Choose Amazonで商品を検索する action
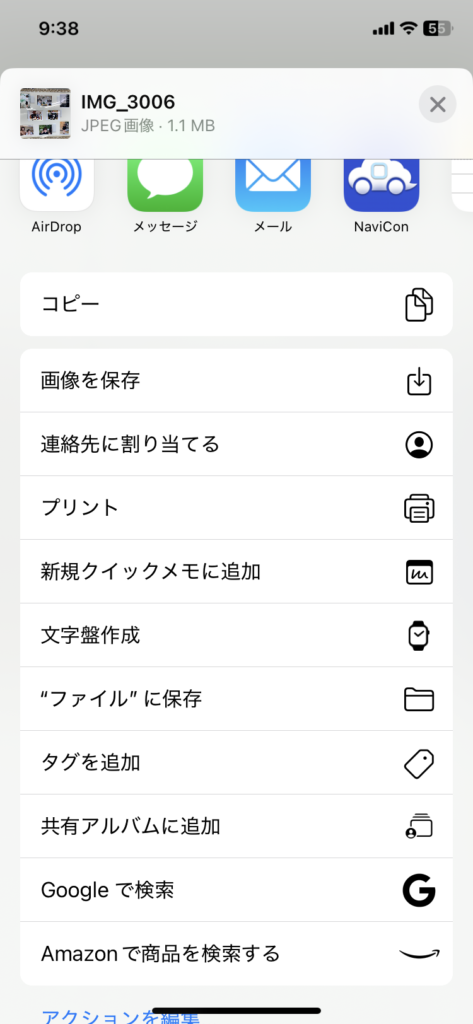Viewport: 473px width, 1024px height. click(x=236, y=954)
